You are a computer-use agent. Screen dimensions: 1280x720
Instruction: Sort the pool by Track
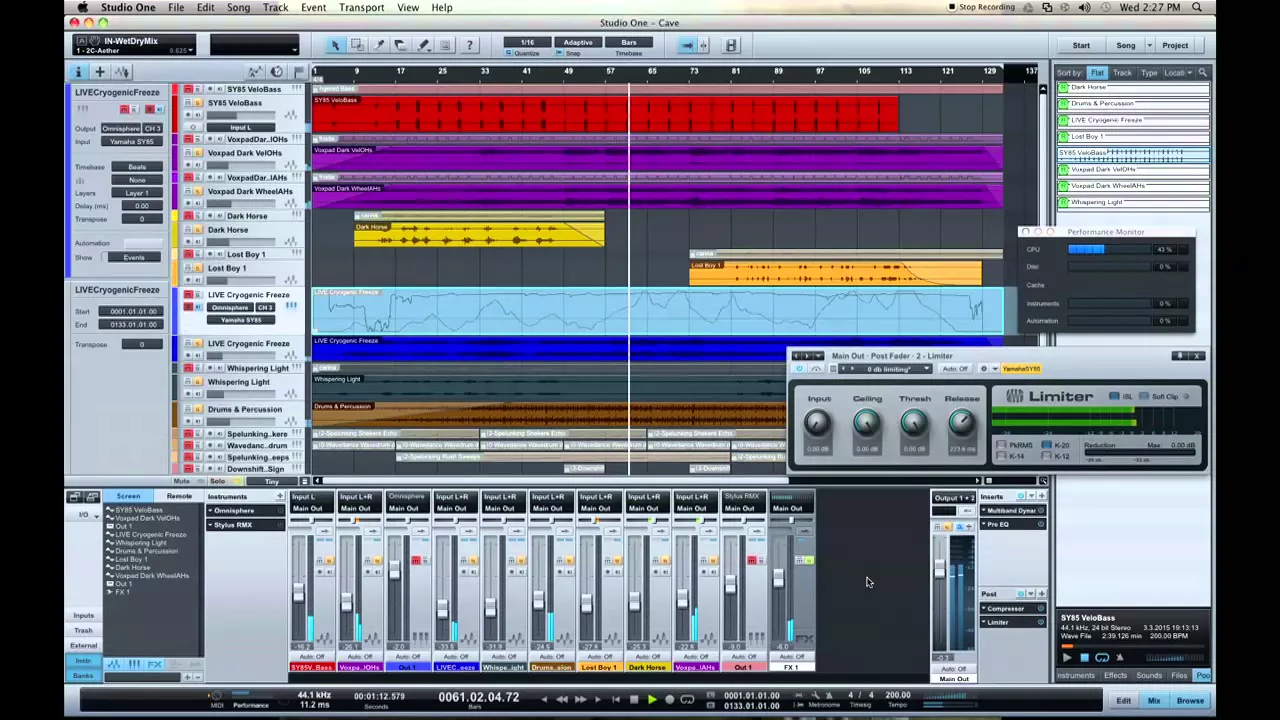(1122, 73)
